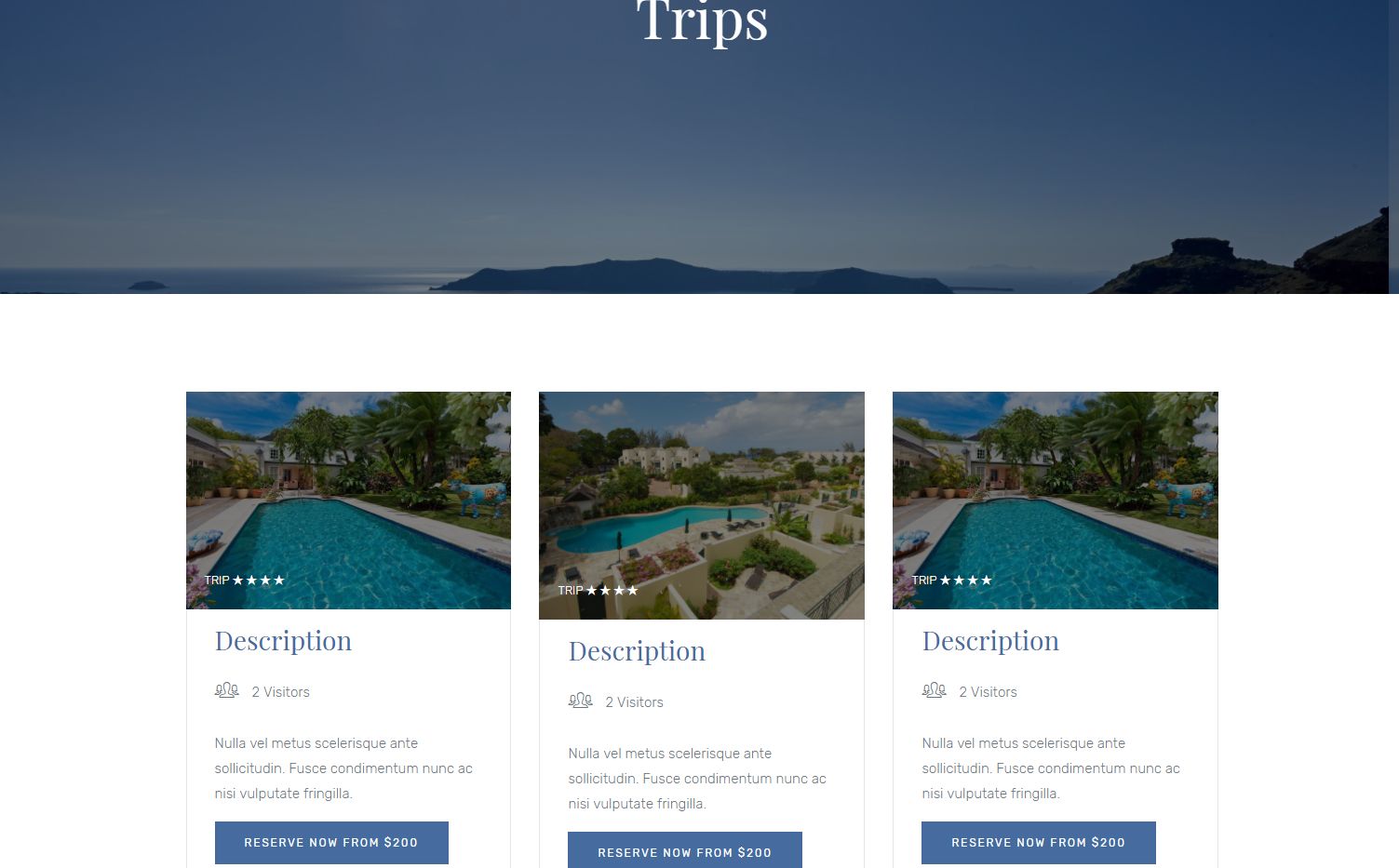This screenshot has height=868, width=1399.
Task: Open the third card's Description heading
Action: (x=990, y=641)
